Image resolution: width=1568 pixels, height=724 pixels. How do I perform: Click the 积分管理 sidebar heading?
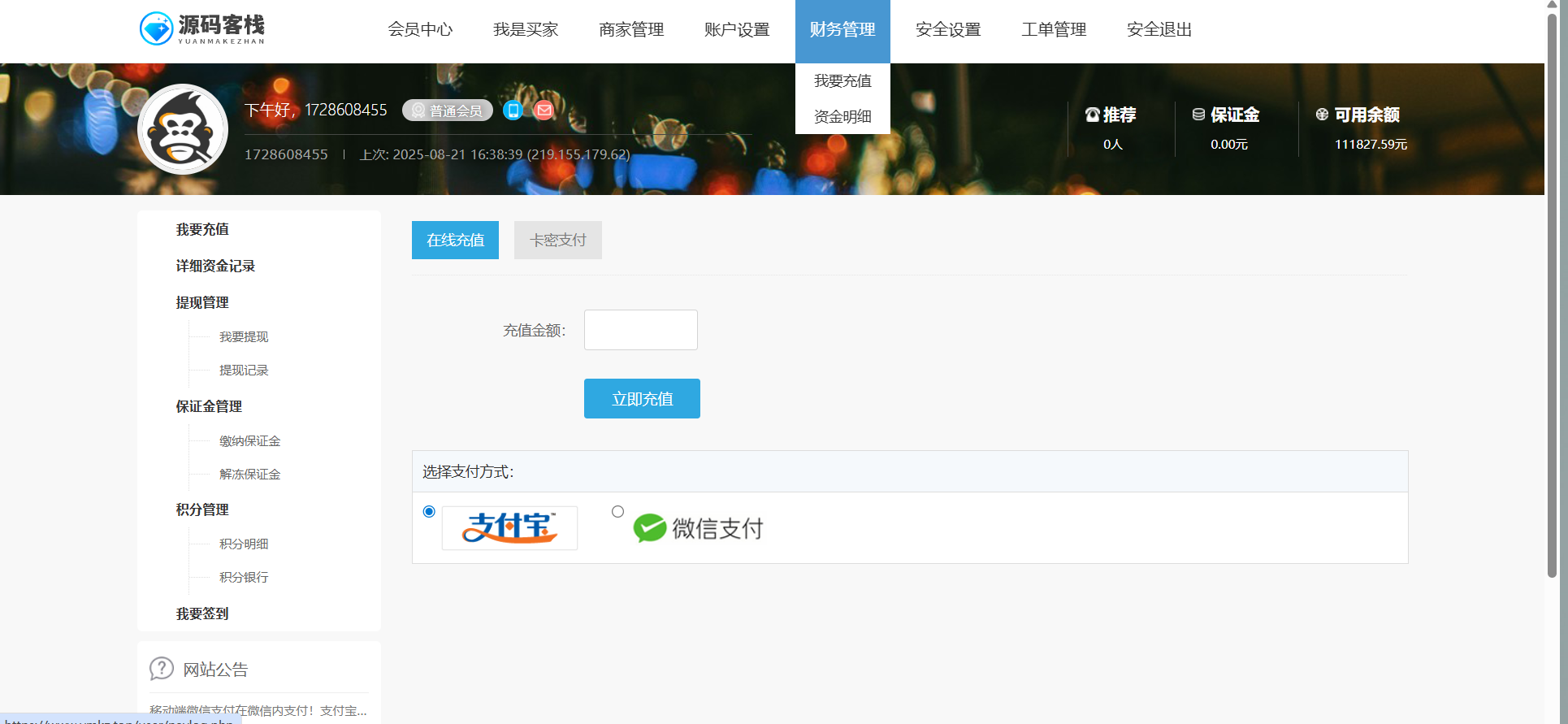pos(202,509)
